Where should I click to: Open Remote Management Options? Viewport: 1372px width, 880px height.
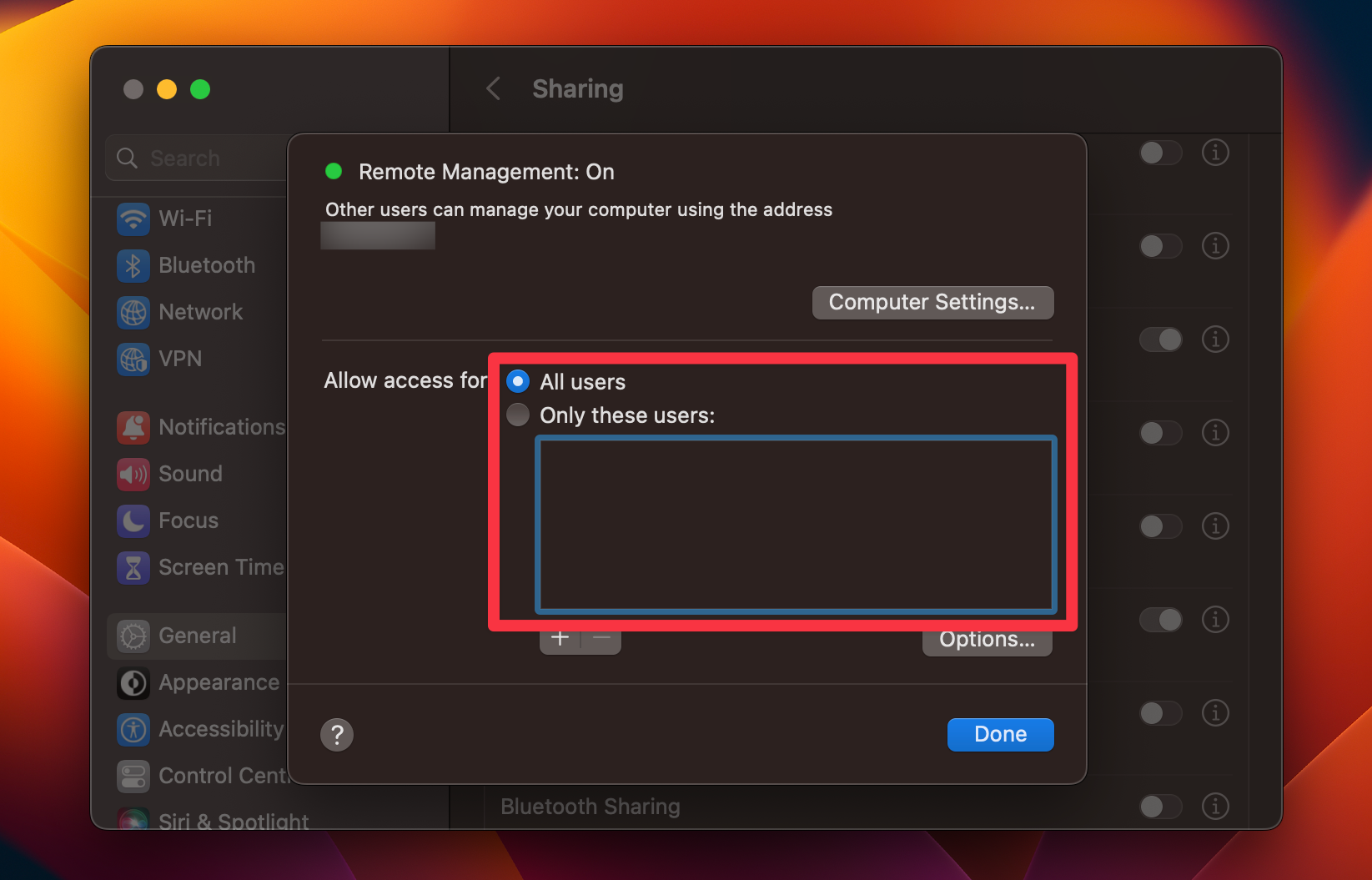pyautogui.click(x=987, y=639)
